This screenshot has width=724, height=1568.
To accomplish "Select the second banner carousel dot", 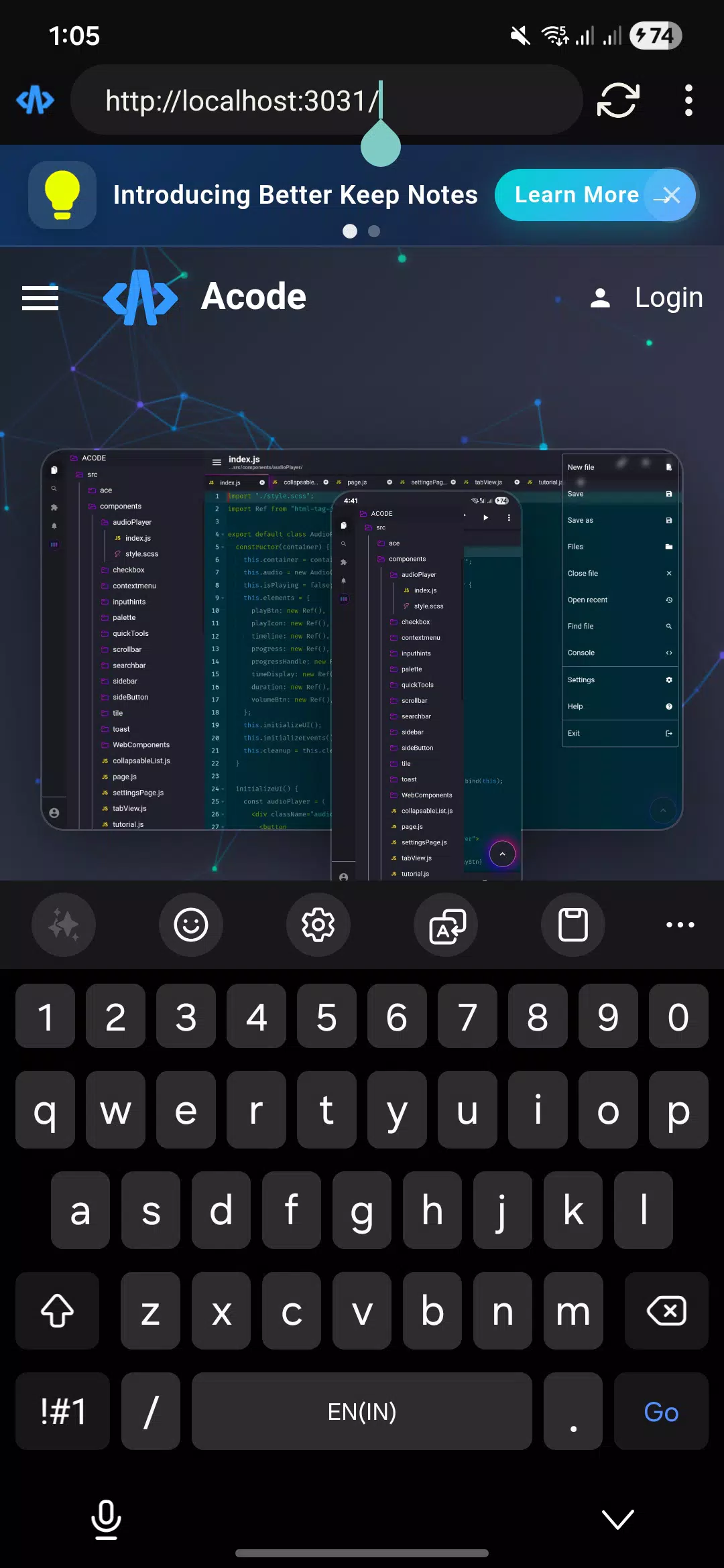I will click(375, 231).
